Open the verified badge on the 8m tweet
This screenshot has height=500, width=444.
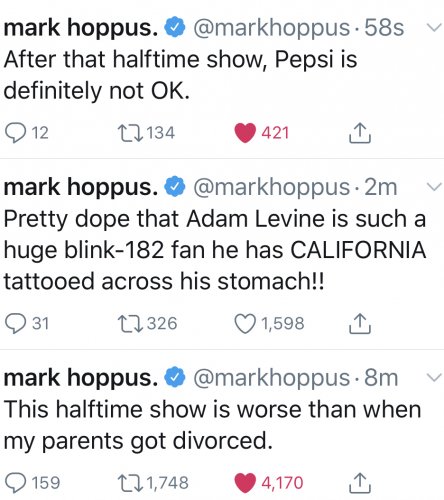coord(175,378)
